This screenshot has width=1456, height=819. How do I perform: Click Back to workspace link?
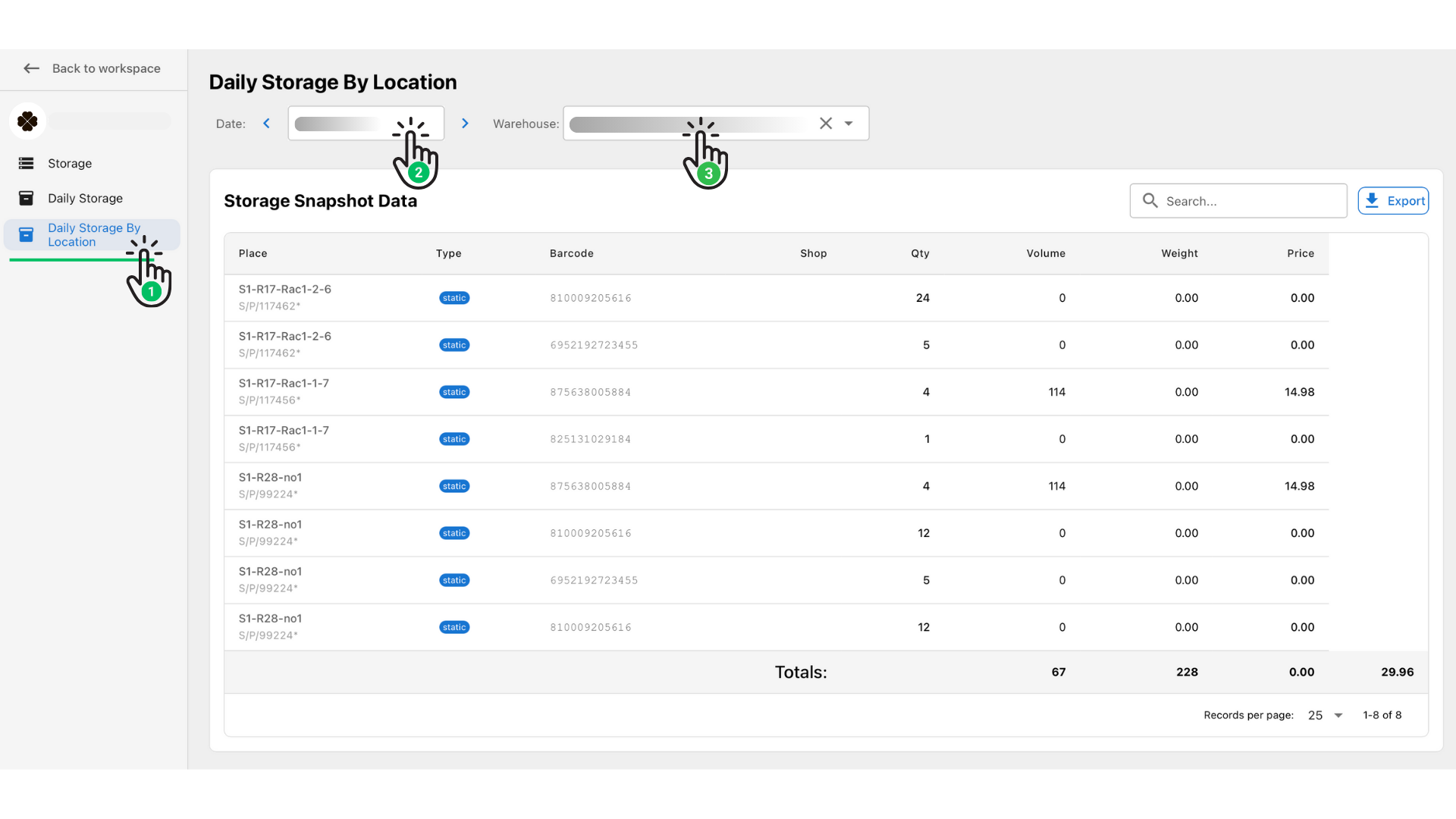click(106, 68)
